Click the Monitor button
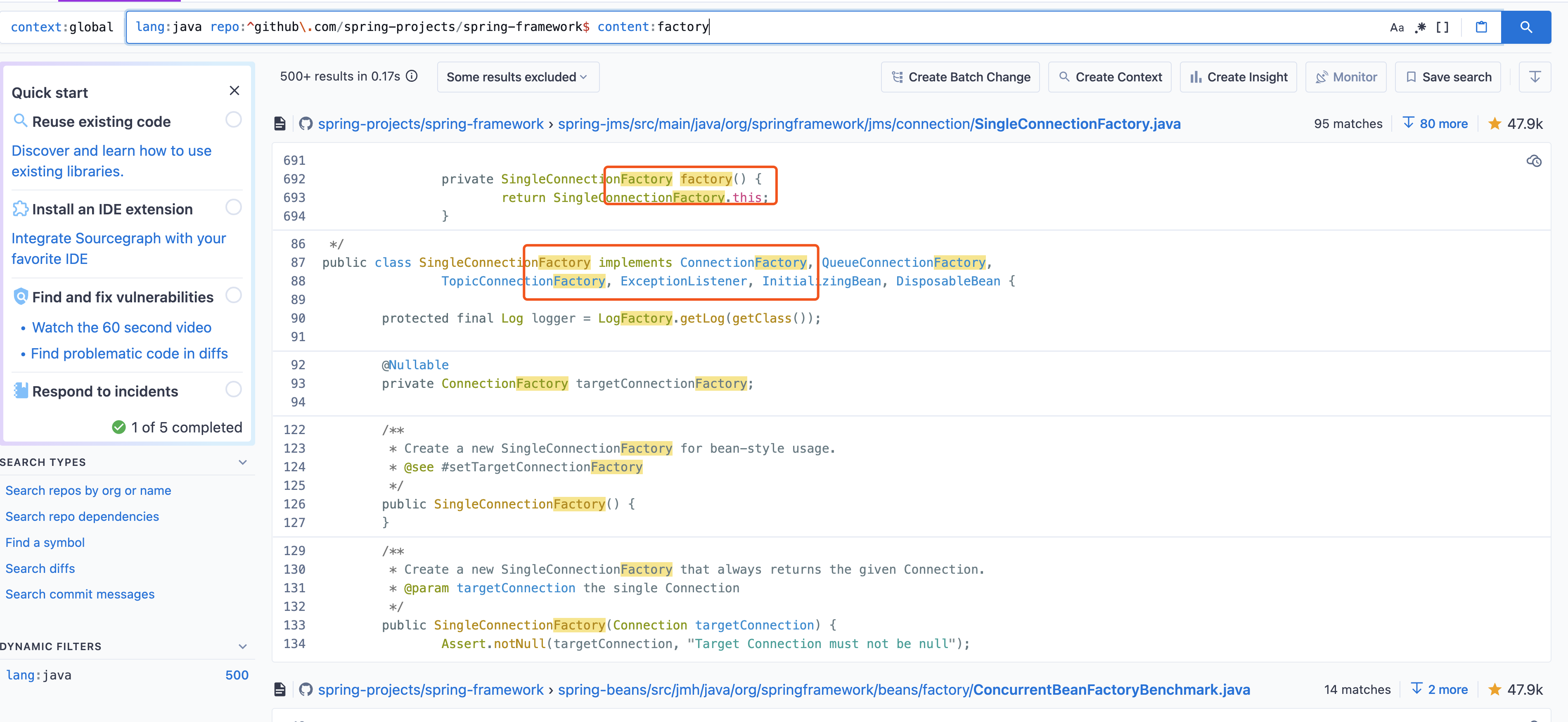The height and width of the screenshot is (722, 1568). 1346,77
